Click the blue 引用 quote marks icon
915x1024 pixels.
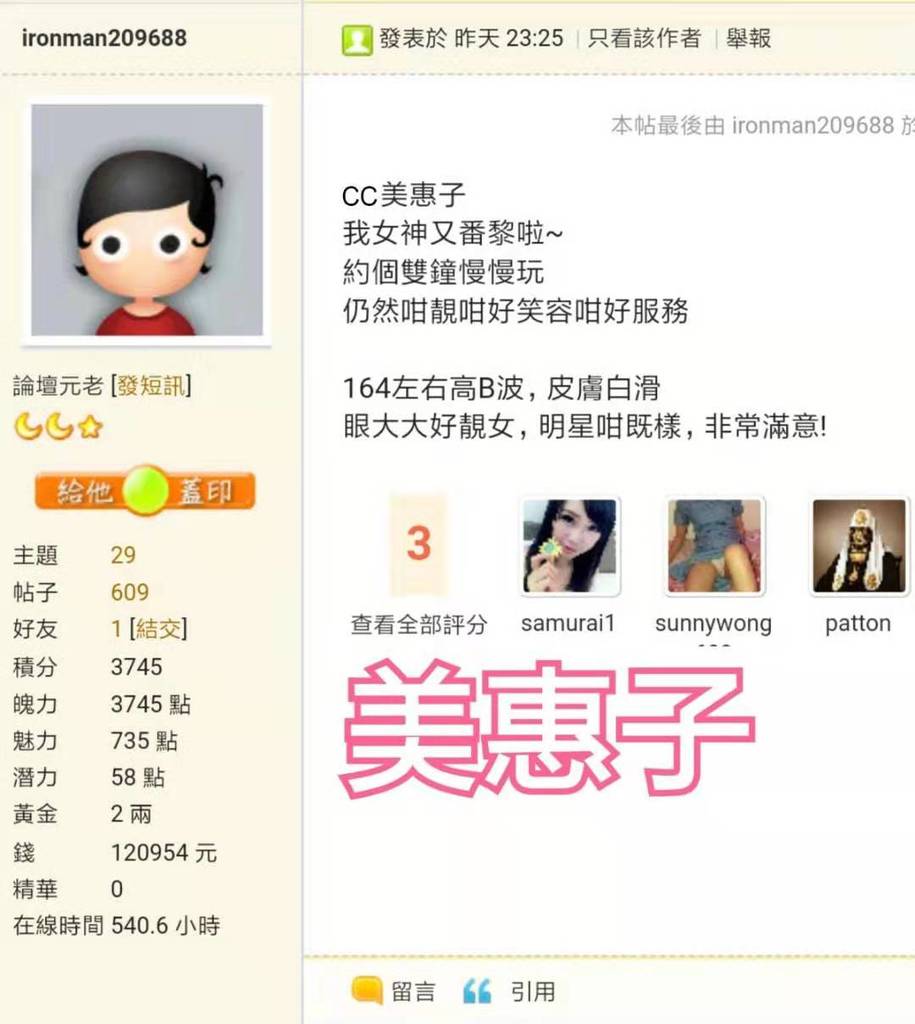point(477,991)
